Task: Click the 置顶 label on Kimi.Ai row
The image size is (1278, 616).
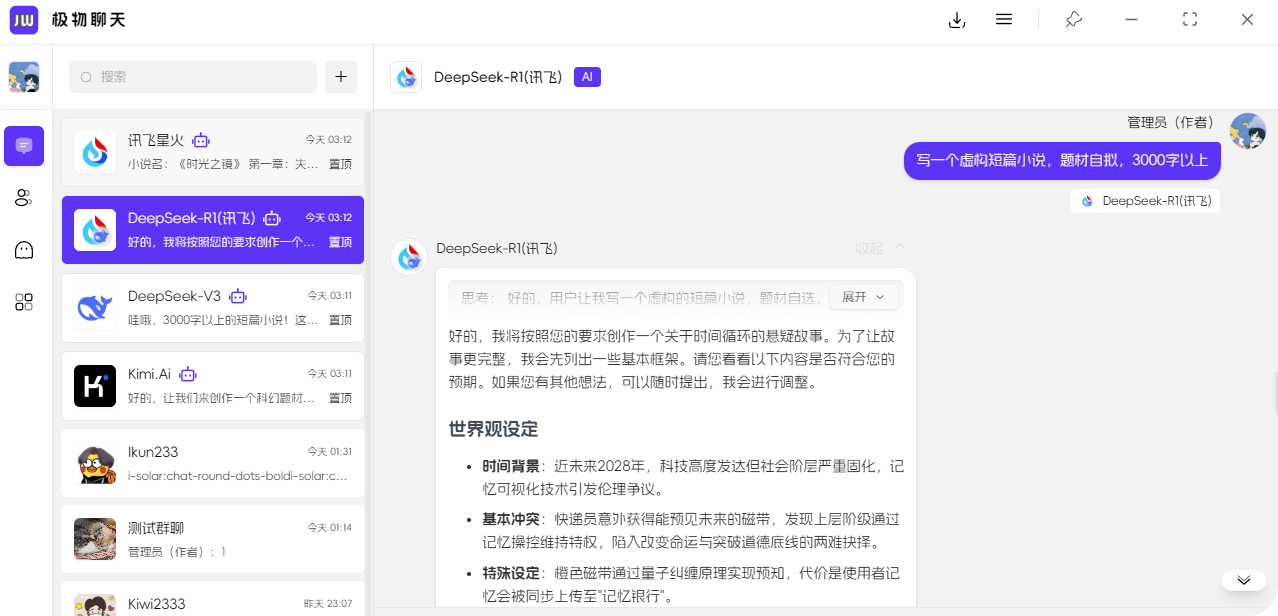Action: pyautogui.click(x=340, y=398)
